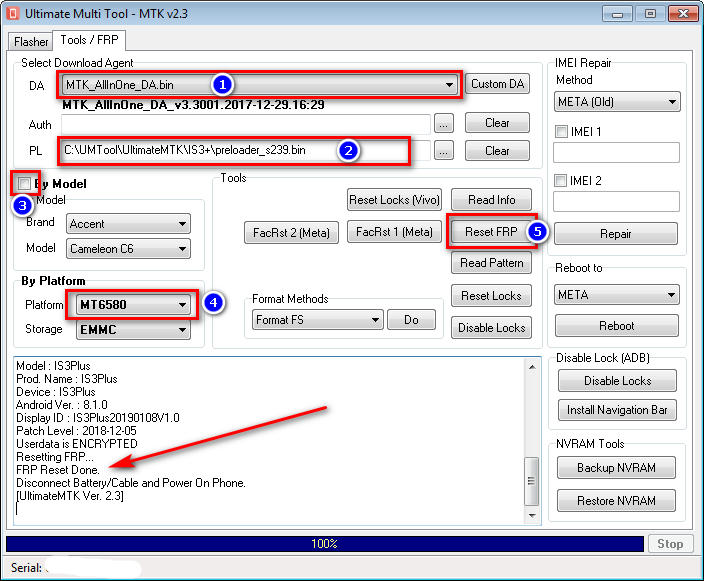The image size is (704, 581).
Task: Maximize the Ultimate Multi Tool window
Action: pyautogui.click(x=650, y=14)
